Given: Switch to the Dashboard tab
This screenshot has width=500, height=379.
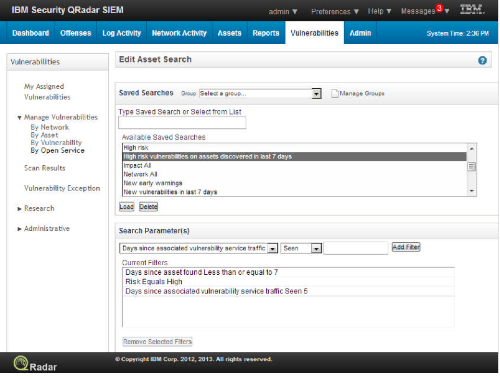Looking at the screenshot, I should tap(30, 33).
